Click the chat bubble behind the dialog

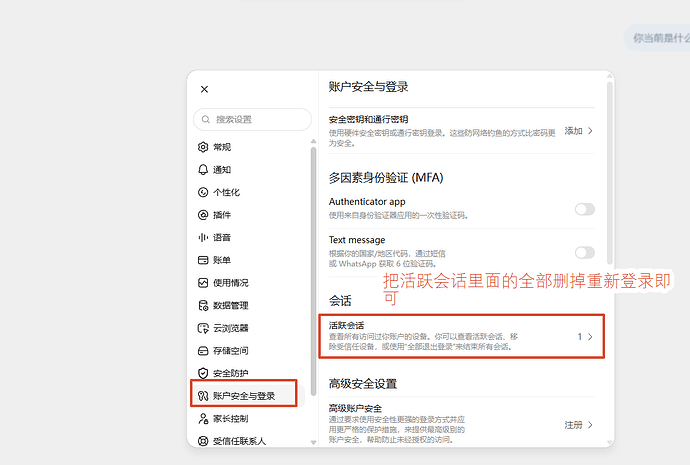(x=657, y=38)
